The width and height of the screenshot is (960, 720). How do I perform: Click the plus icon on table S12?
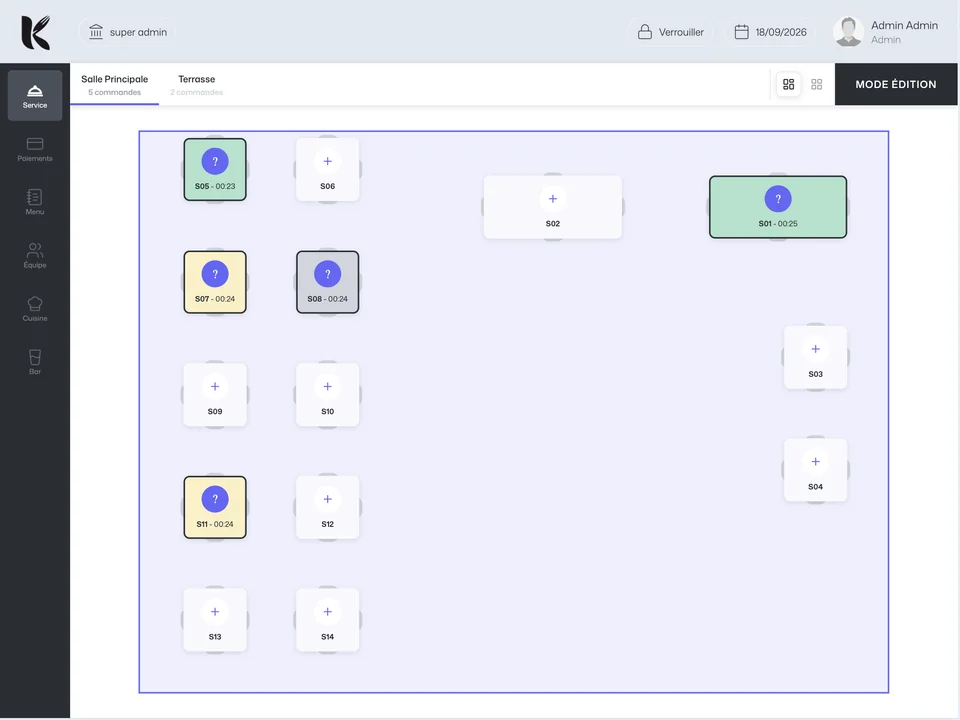328,499
